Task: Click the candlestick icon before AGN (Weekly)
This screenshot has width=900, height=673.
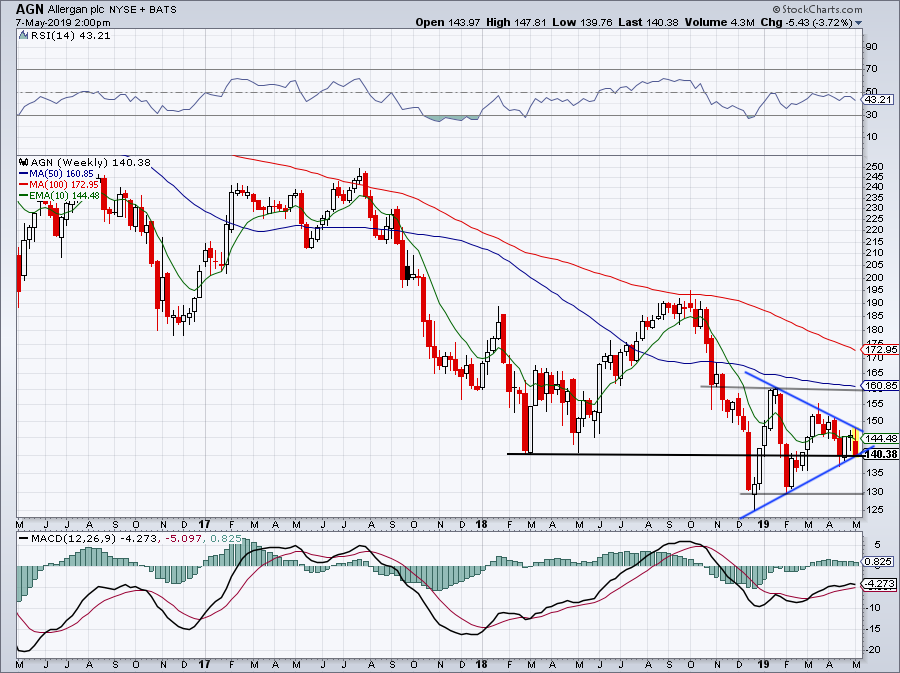Action: point(24,162)
